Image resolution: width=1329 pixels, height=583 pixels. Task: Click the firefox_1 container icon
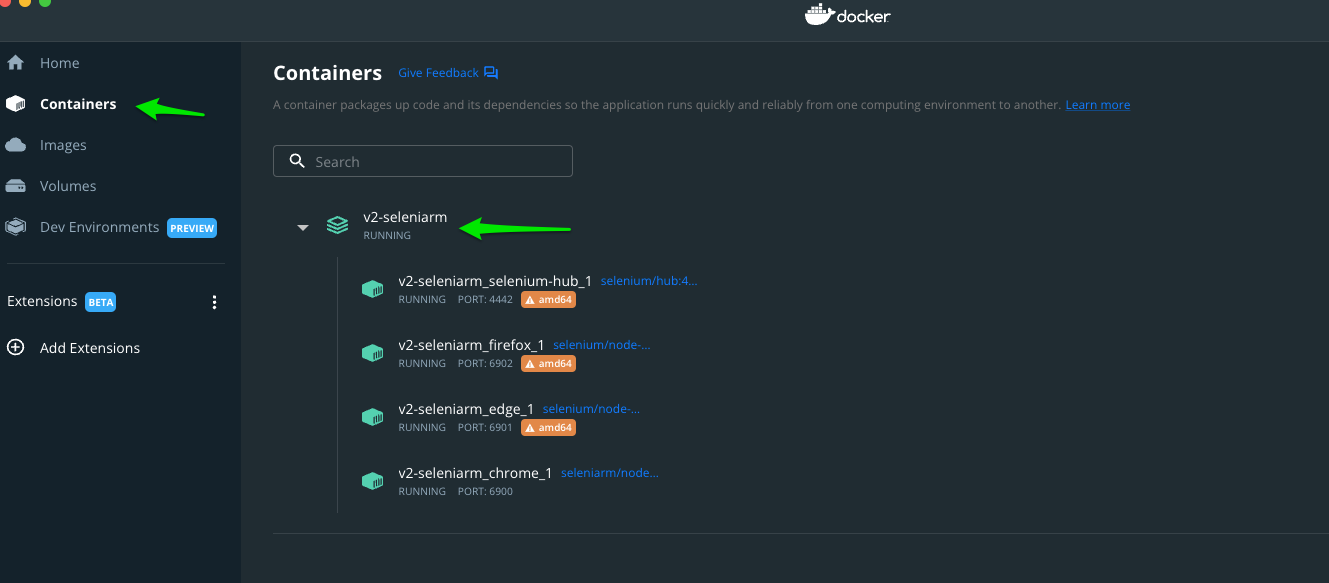(x=372, y=353)
